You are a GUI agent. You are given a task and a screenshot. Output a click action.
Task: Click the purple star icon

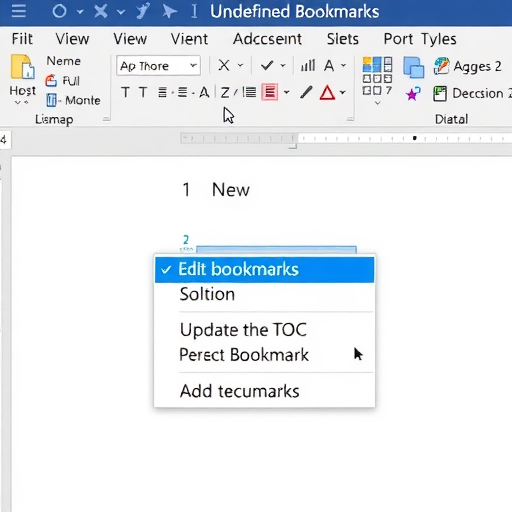pyautogui.click(x=413, y=93)
